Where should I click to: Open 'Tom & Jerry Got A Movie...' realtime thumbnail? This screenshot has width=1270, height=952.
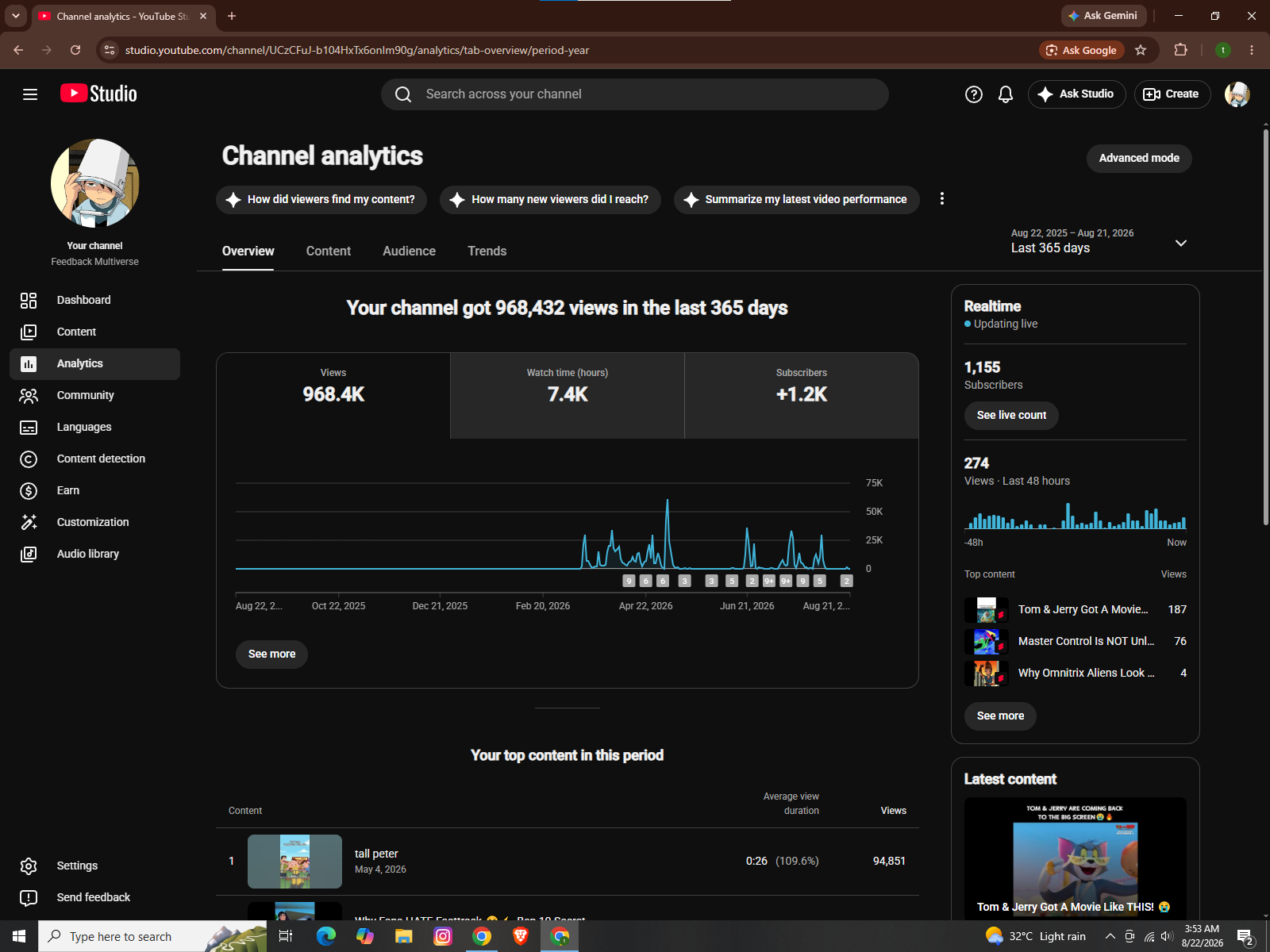point(987,609)
